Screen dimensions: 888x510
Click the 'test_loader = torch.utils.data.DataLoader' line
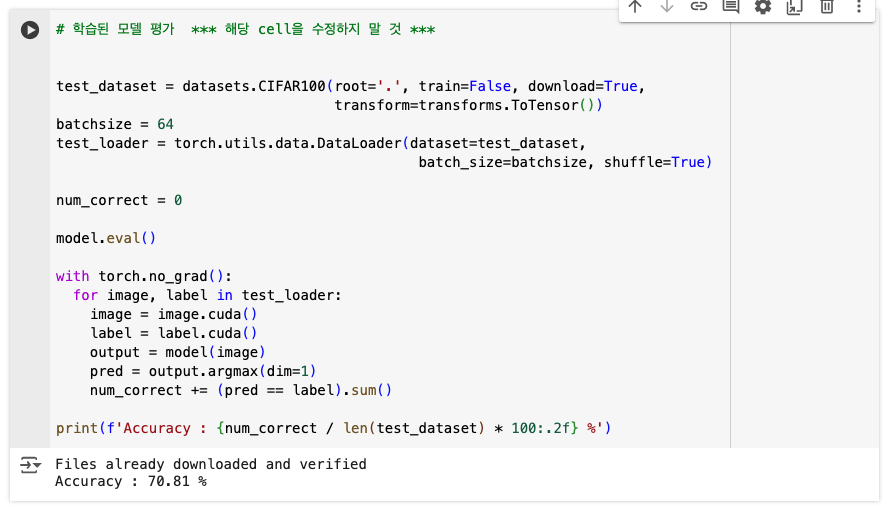click(321, 143)
